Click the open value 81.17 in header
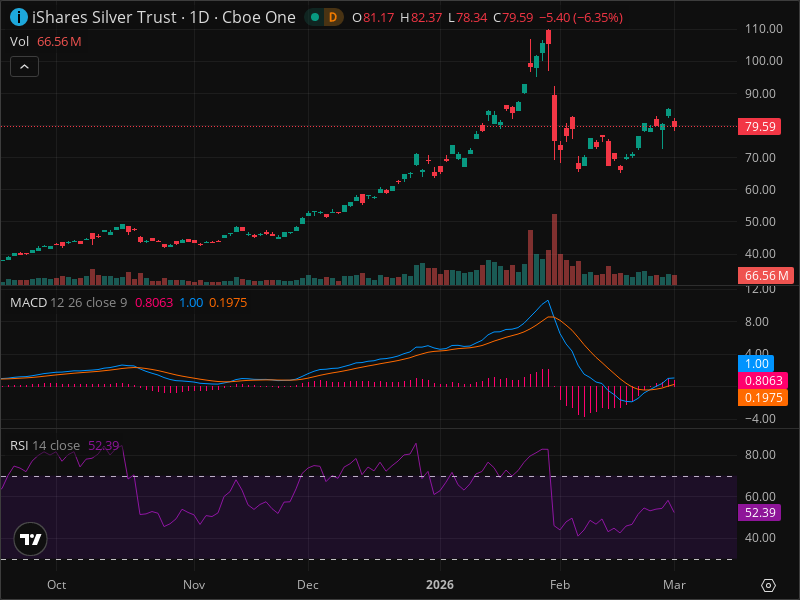The width and height of the screenshot is (800, 600). coord(378,18)
